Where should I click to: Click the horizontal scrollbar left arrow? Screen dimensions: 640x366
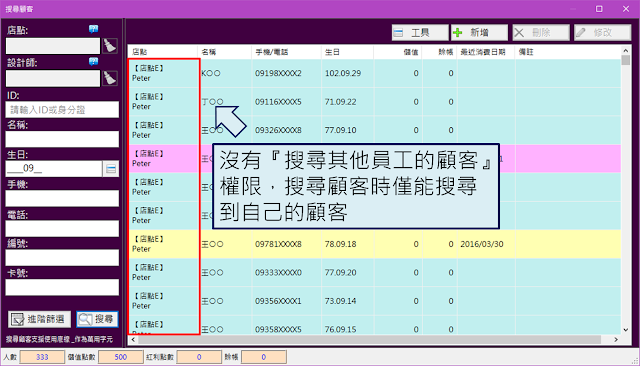click(133, 339)
